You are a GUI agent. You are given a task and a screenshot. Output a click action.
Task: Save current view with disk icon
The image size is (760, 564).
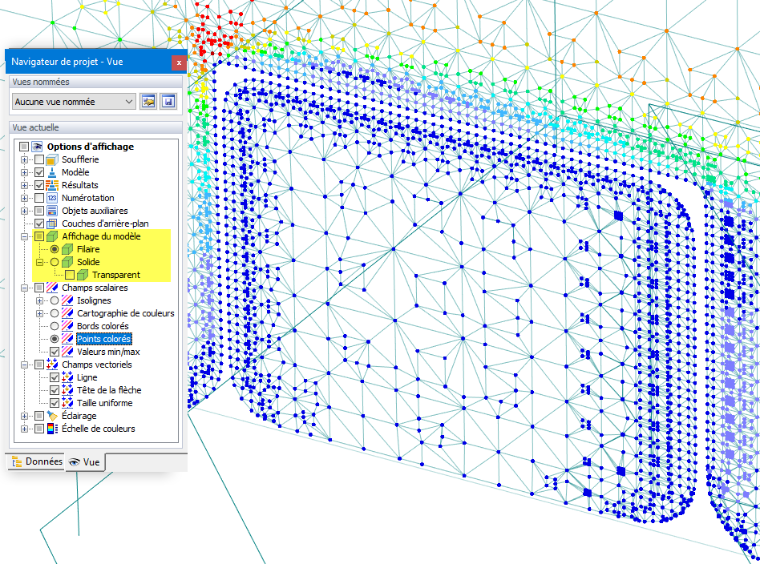pos(168,102)
